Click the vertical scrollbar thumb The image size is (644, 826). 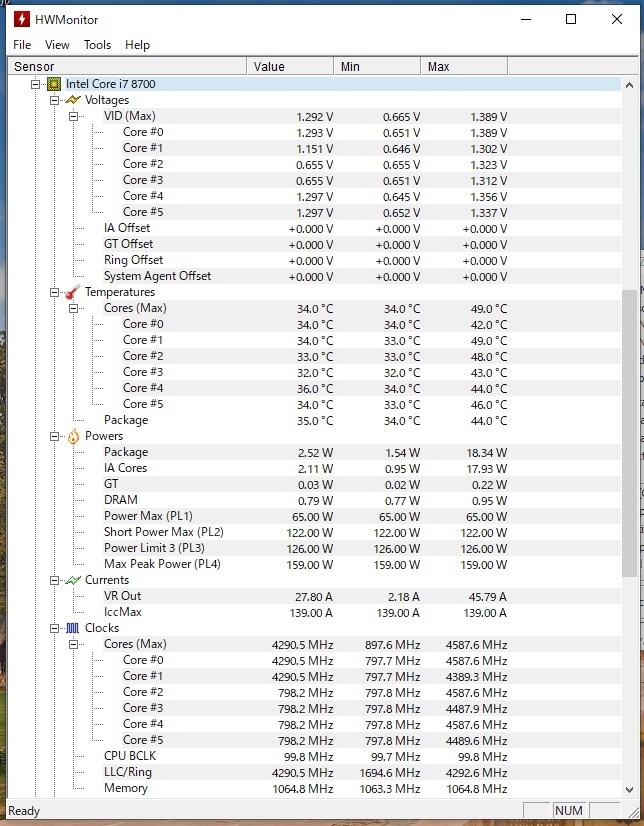click(629, 435)
